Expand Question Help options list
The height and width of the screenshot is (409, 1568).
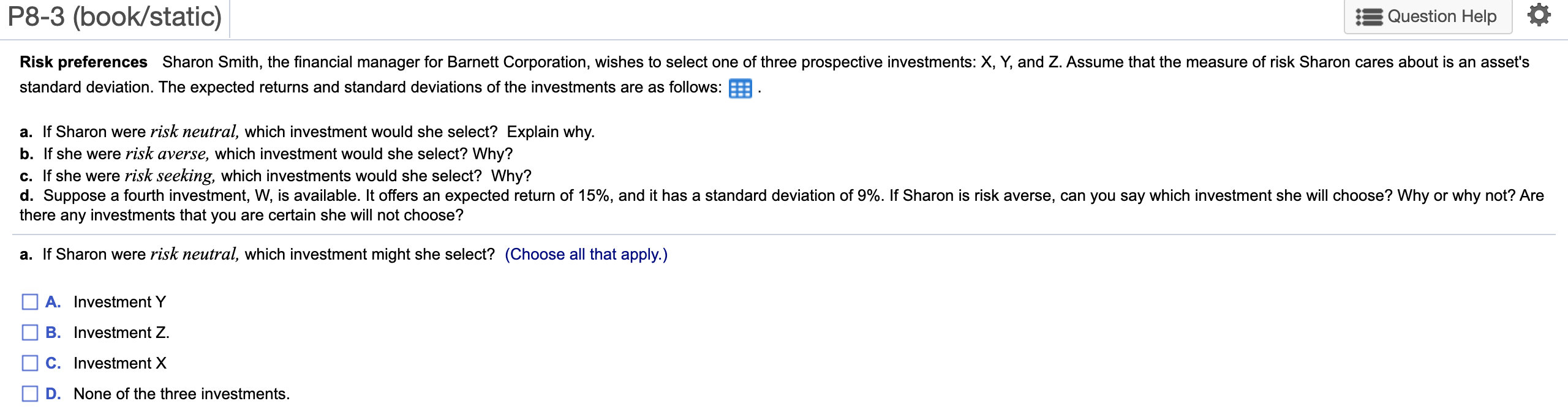tap(1427, 17)
